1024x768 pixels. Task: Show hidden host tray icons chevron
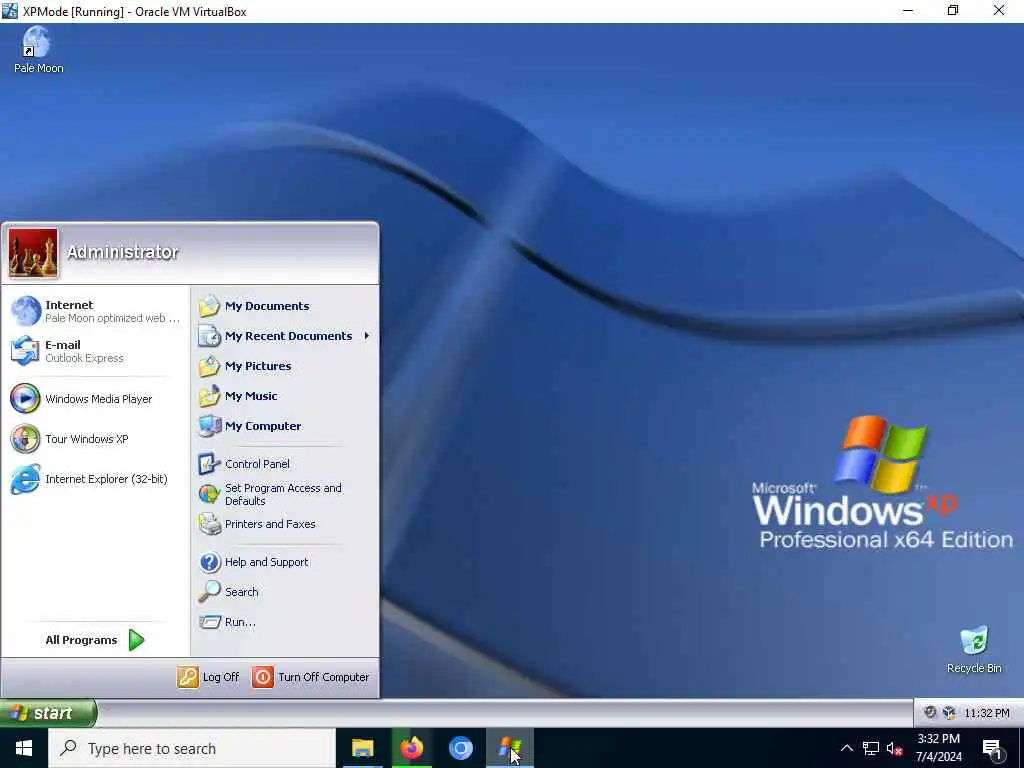846,748
